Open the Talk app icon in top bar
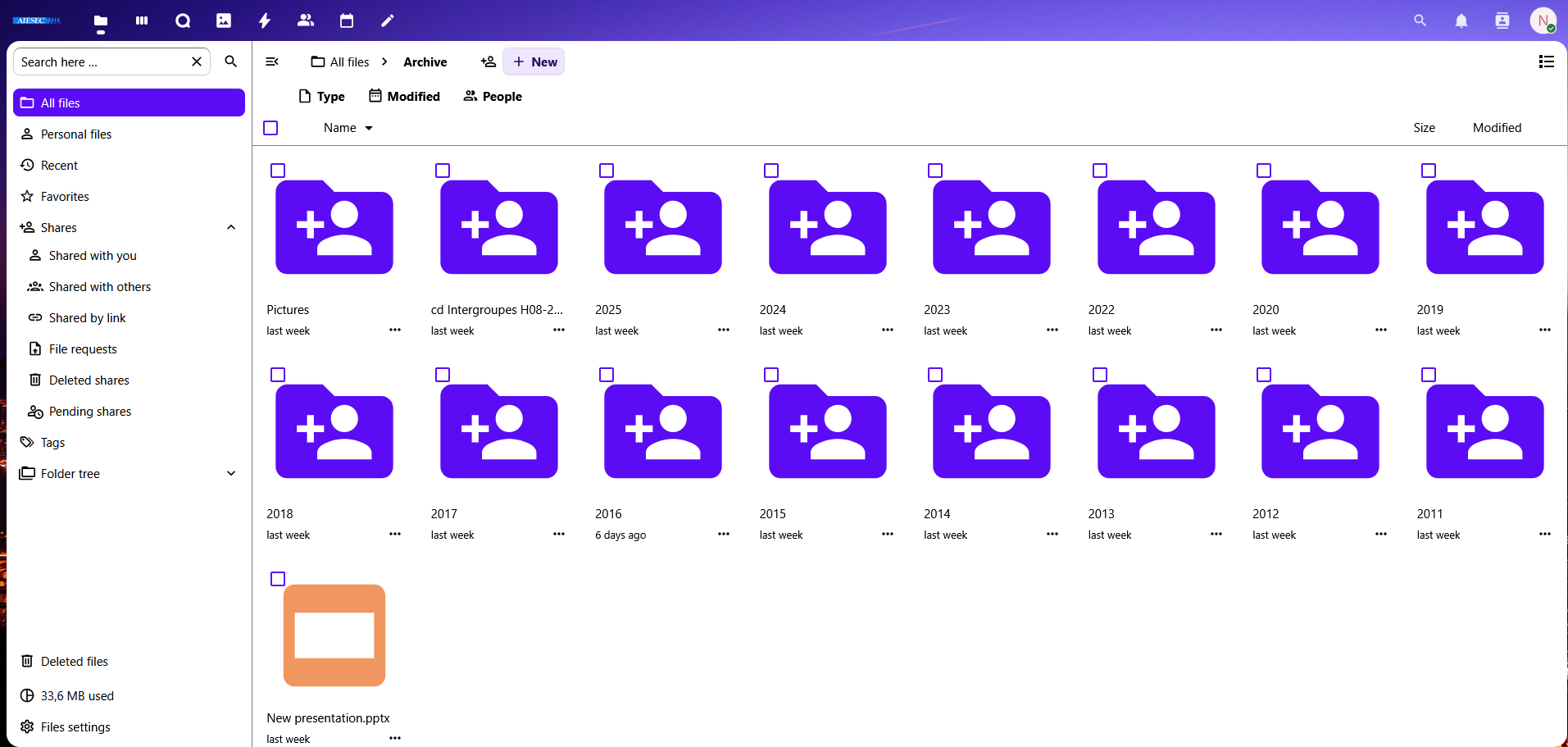Screen dimensions: 1568x747 (x=182, y=20)
